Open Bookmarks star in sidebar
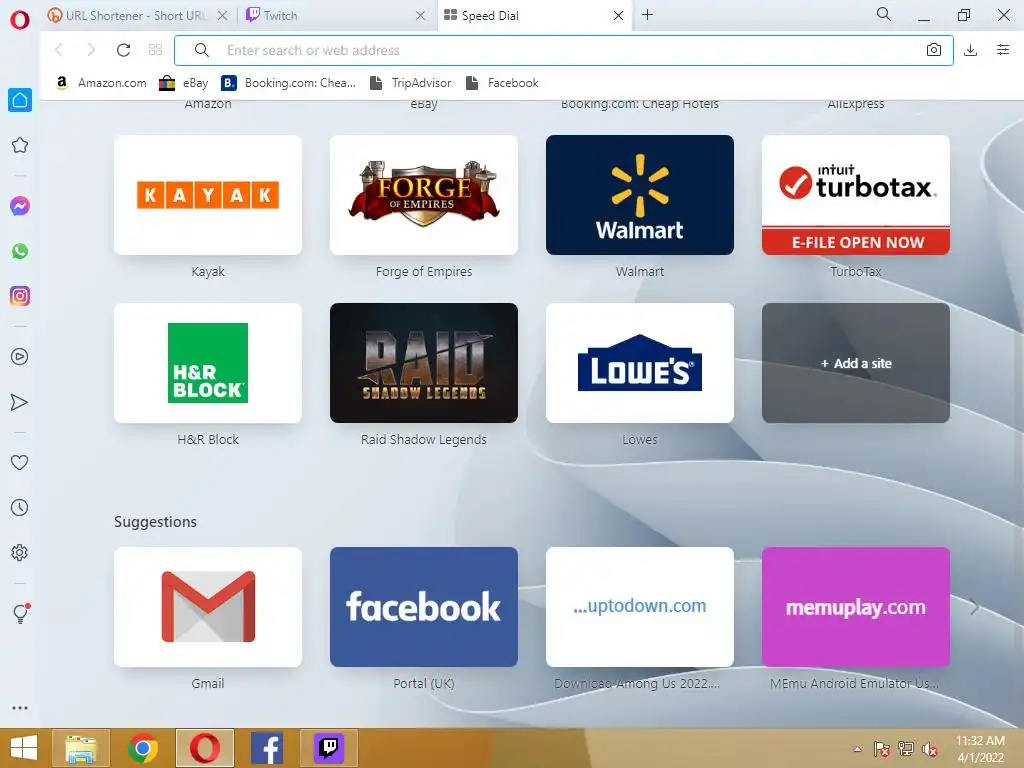This screenshot has width=1024, height=768. click(x=20, y=145)
